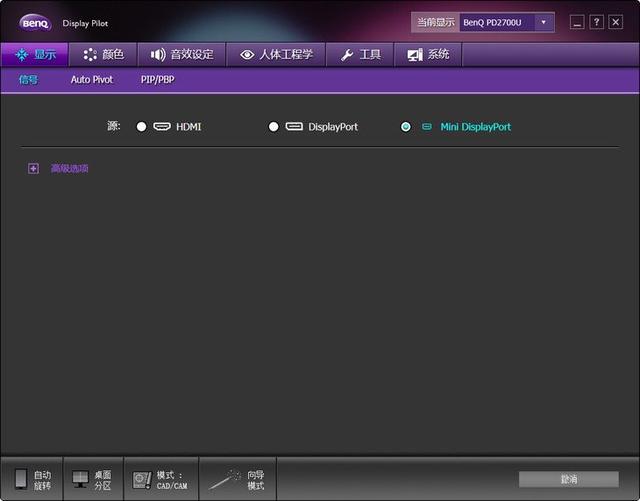Image resolution: width=640 pixels, height=501 pixels.
Task: Click the 自动旋转 auto rotate button
Action: point(32,479)
